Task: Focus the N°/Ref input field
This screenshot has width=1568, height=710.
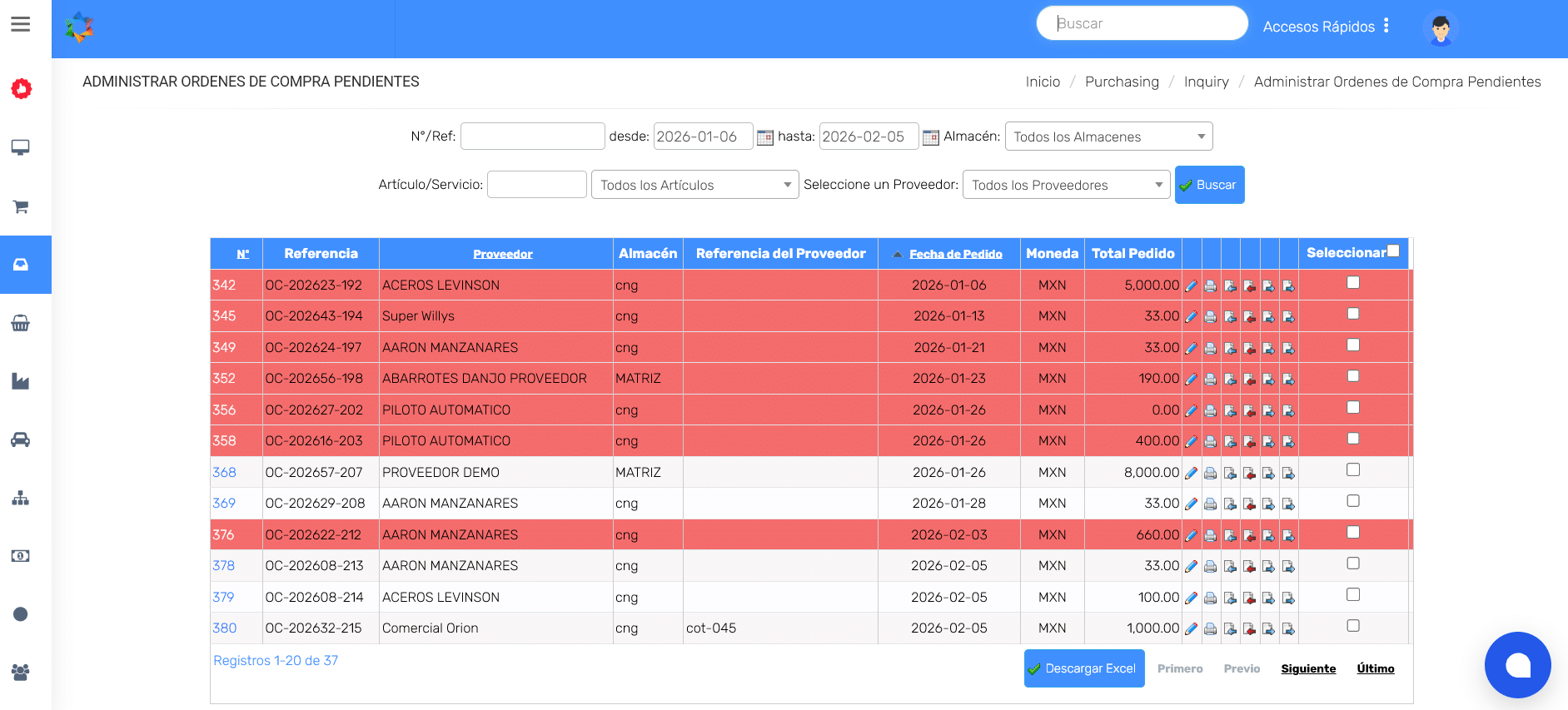Action: click(x=532, y=137)
